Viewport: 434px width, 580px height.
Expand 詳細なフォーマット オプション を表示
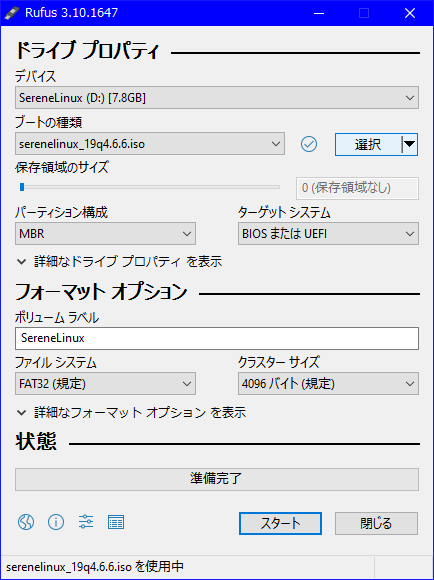[x=131, y=412]
